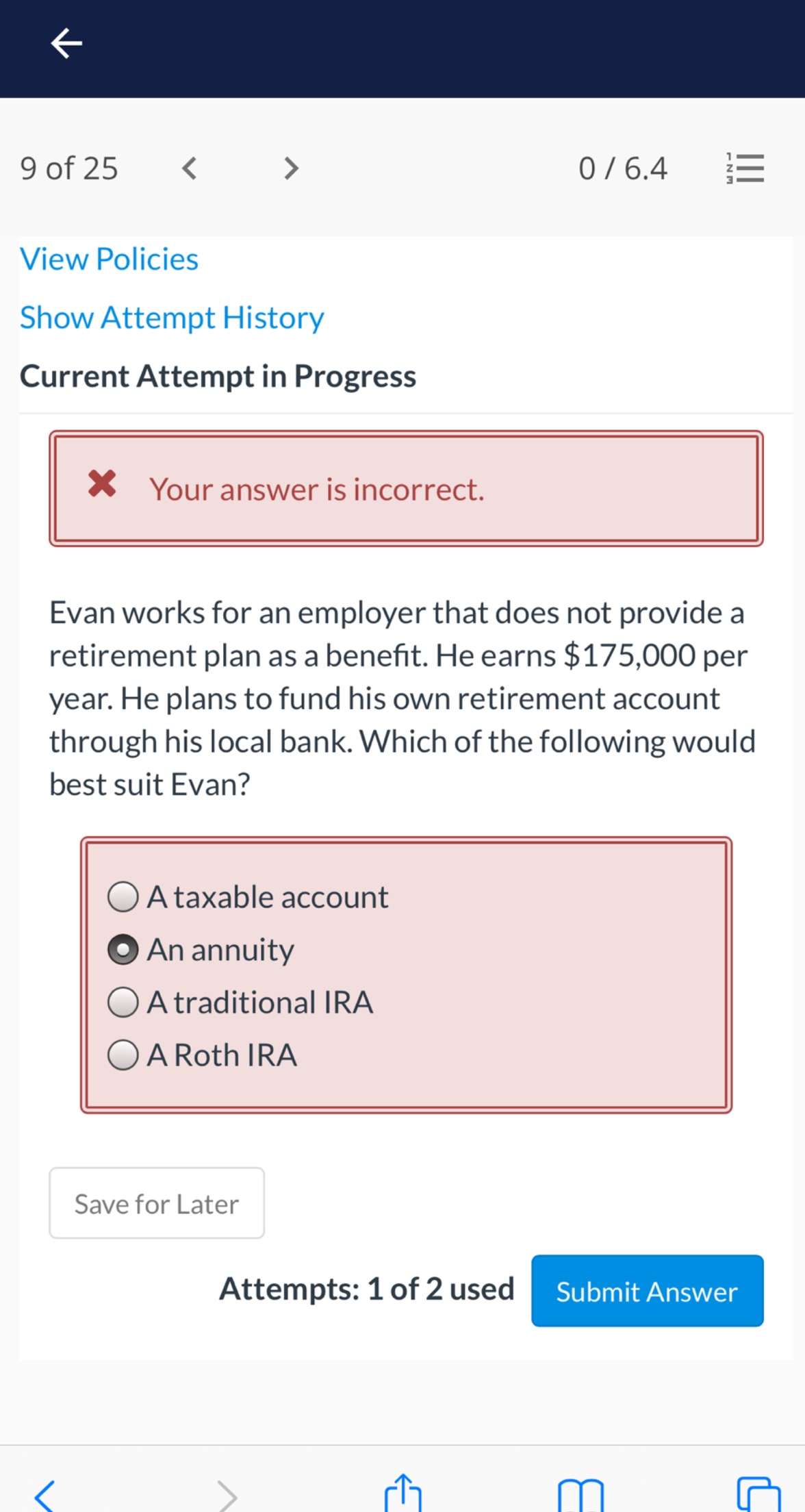Choose the "A Roth IRA" answer
Screen dimensions: 805x1512
123,1055
